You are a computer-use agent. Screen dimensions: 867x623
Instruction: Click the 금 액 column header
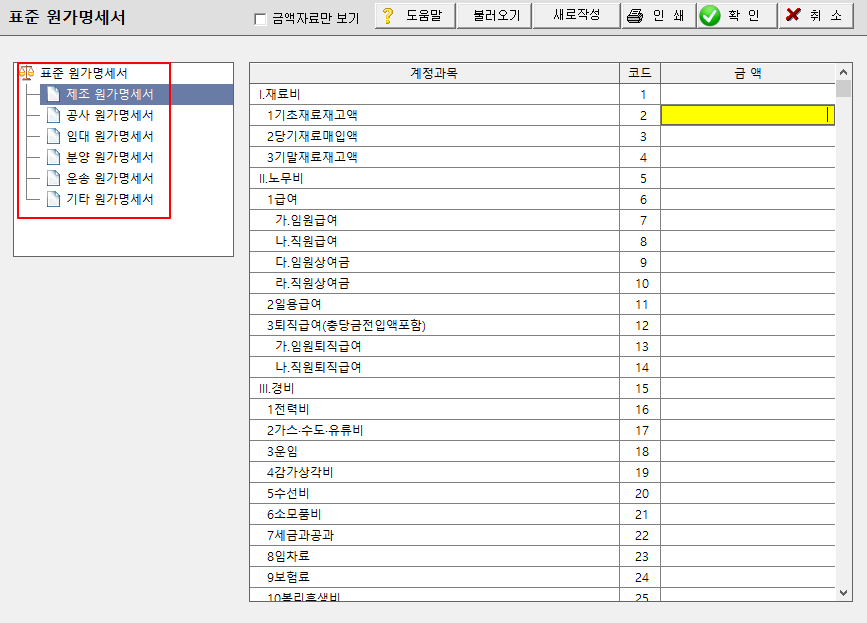748,73
